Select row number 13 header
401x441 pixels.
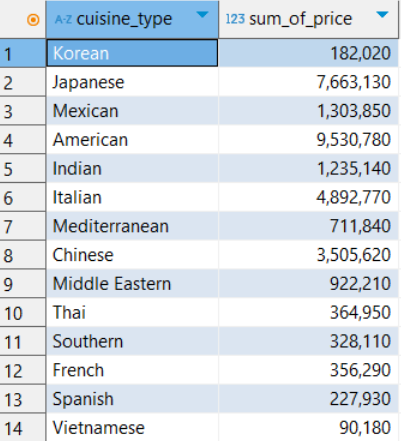click(23, 399)
